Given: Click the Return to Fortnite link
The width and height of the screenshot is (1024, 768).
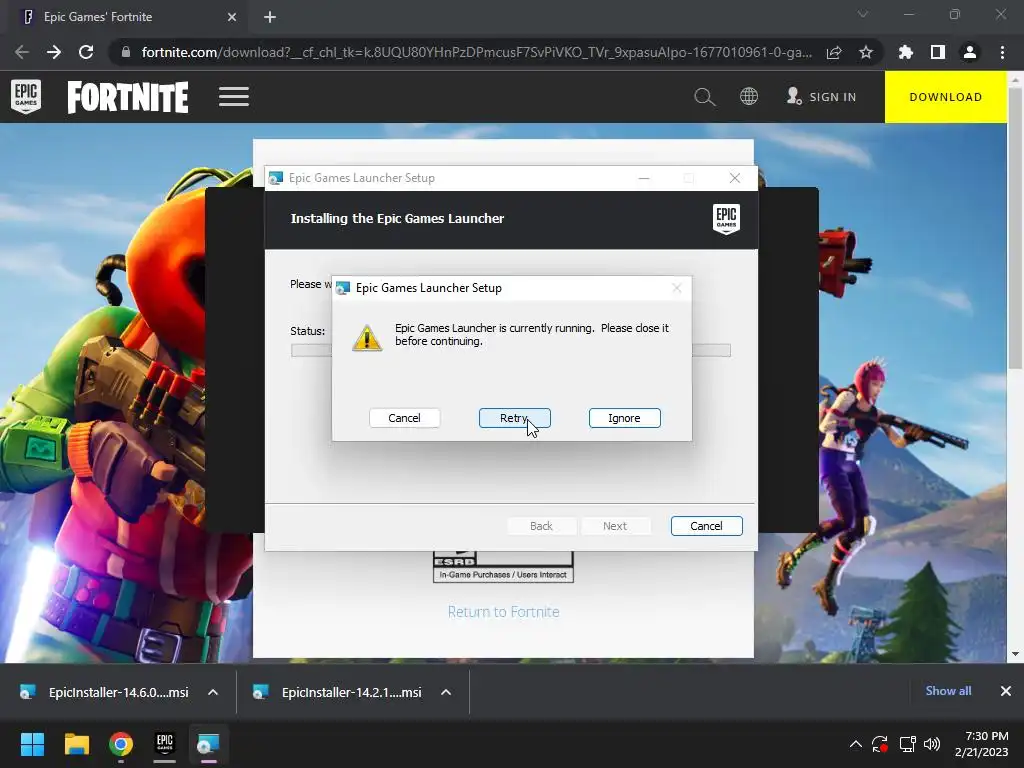Looking at the screenshot, I should [504, 612].
